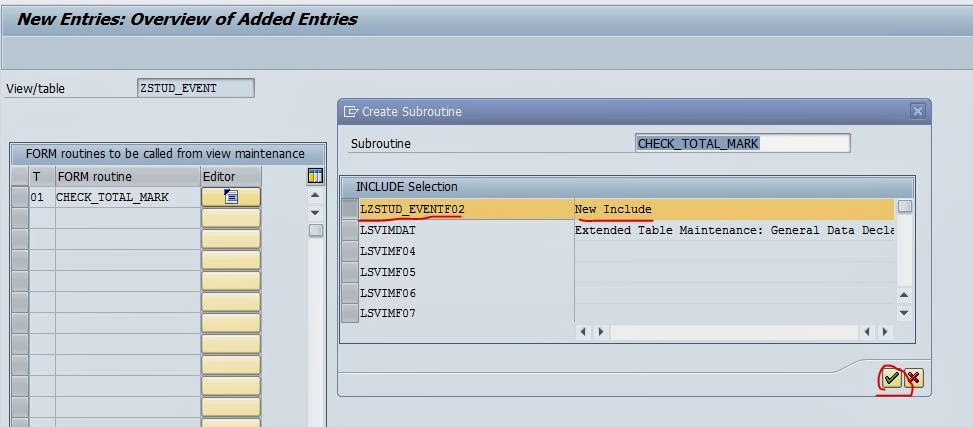This screenshot has height=427, width=973.
Task: Toggle row selector for CHECK_TOTAL_MARK entry
Action: (20, 197)
